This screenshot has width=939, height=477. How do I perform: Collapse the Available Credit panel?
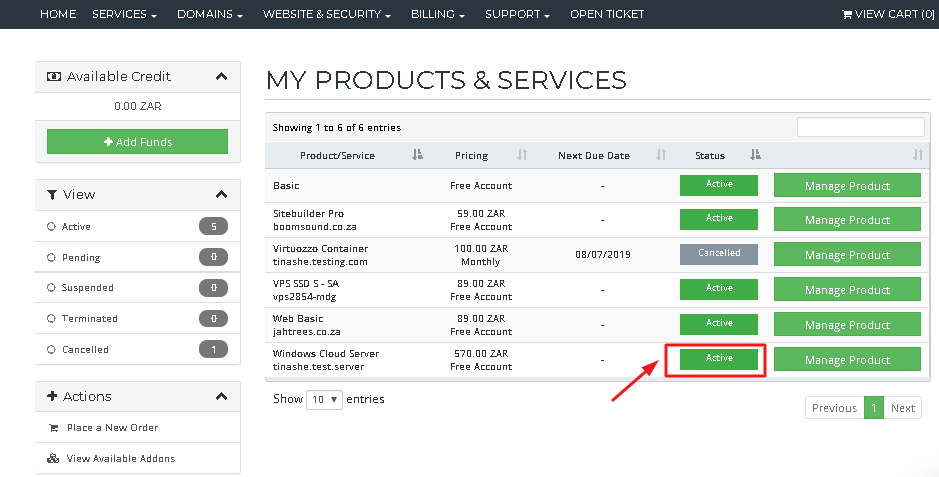(222, 77)
